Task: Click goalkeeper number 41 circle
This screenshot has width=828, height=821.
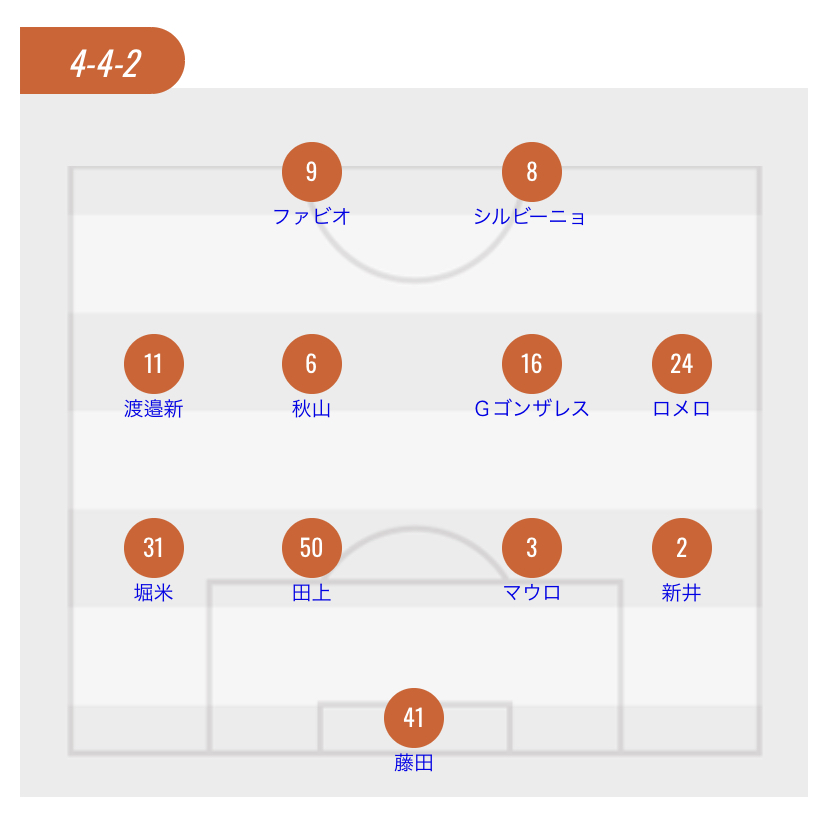Action: click(x=414, y=718)
